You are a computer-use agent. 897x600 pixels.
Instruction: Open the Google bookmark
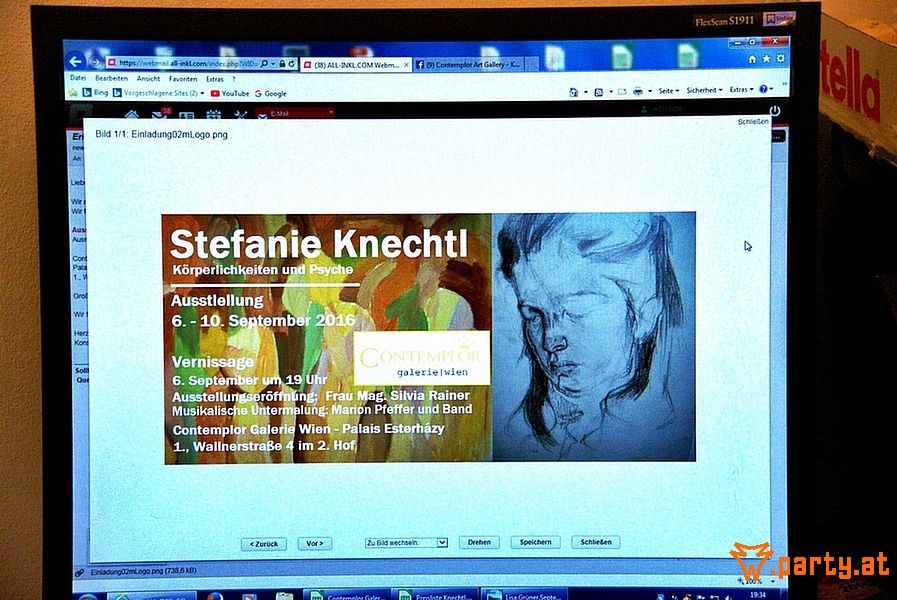pyautogui.click(x=271, y=93)
